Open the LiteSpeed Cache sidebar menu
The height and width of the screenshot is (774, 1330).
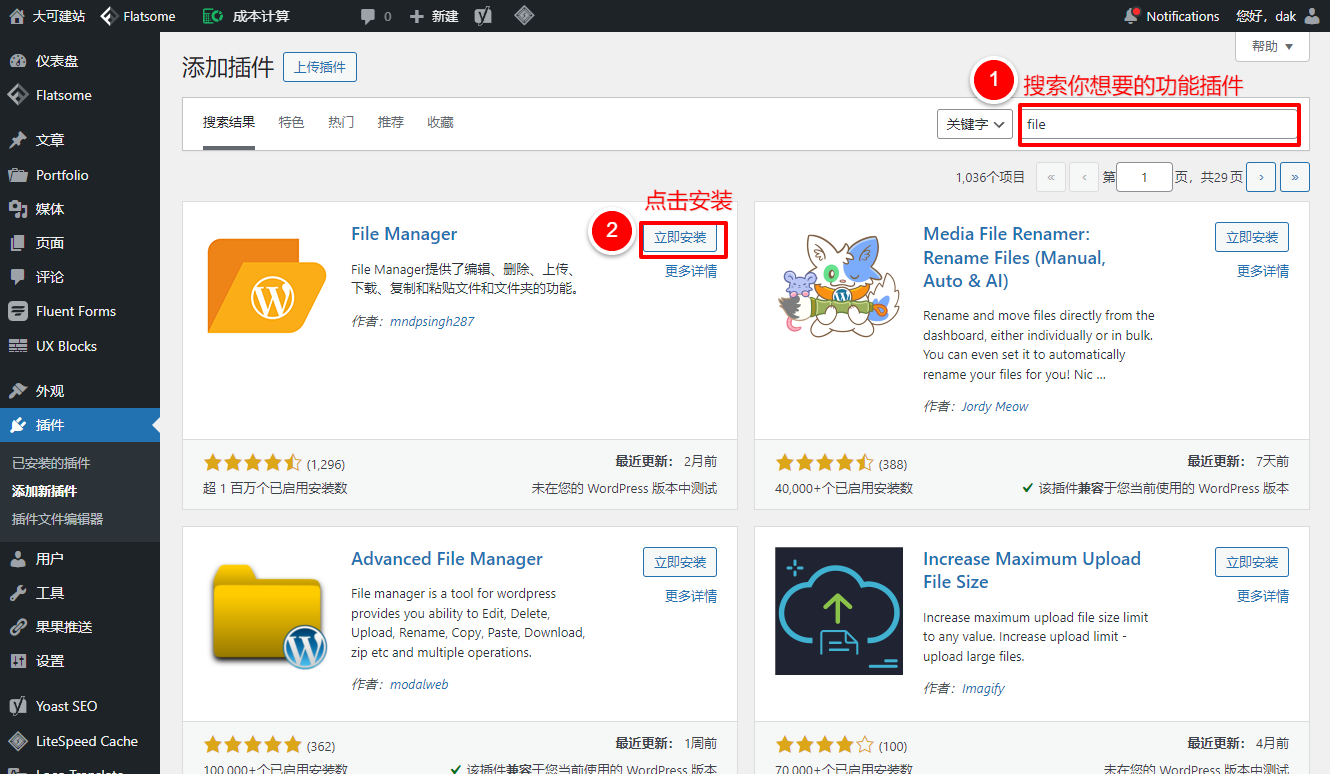coord(86,741)
